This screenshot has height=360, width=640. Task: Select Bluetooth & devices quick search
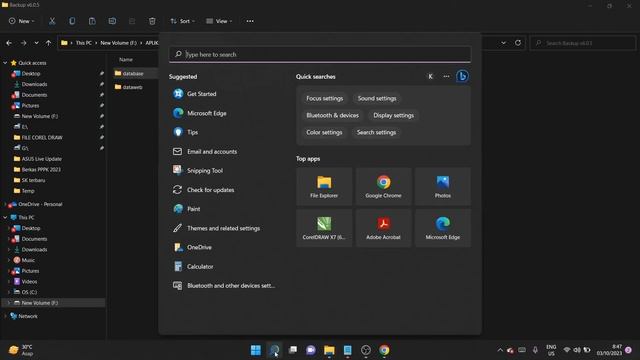[x=333, y=116]
